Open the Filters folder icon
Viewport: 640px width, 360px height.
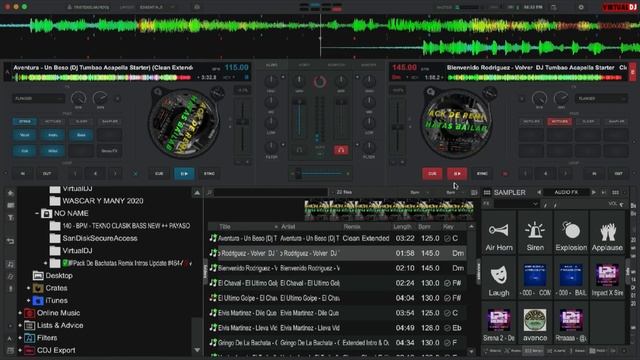point(29,338)
